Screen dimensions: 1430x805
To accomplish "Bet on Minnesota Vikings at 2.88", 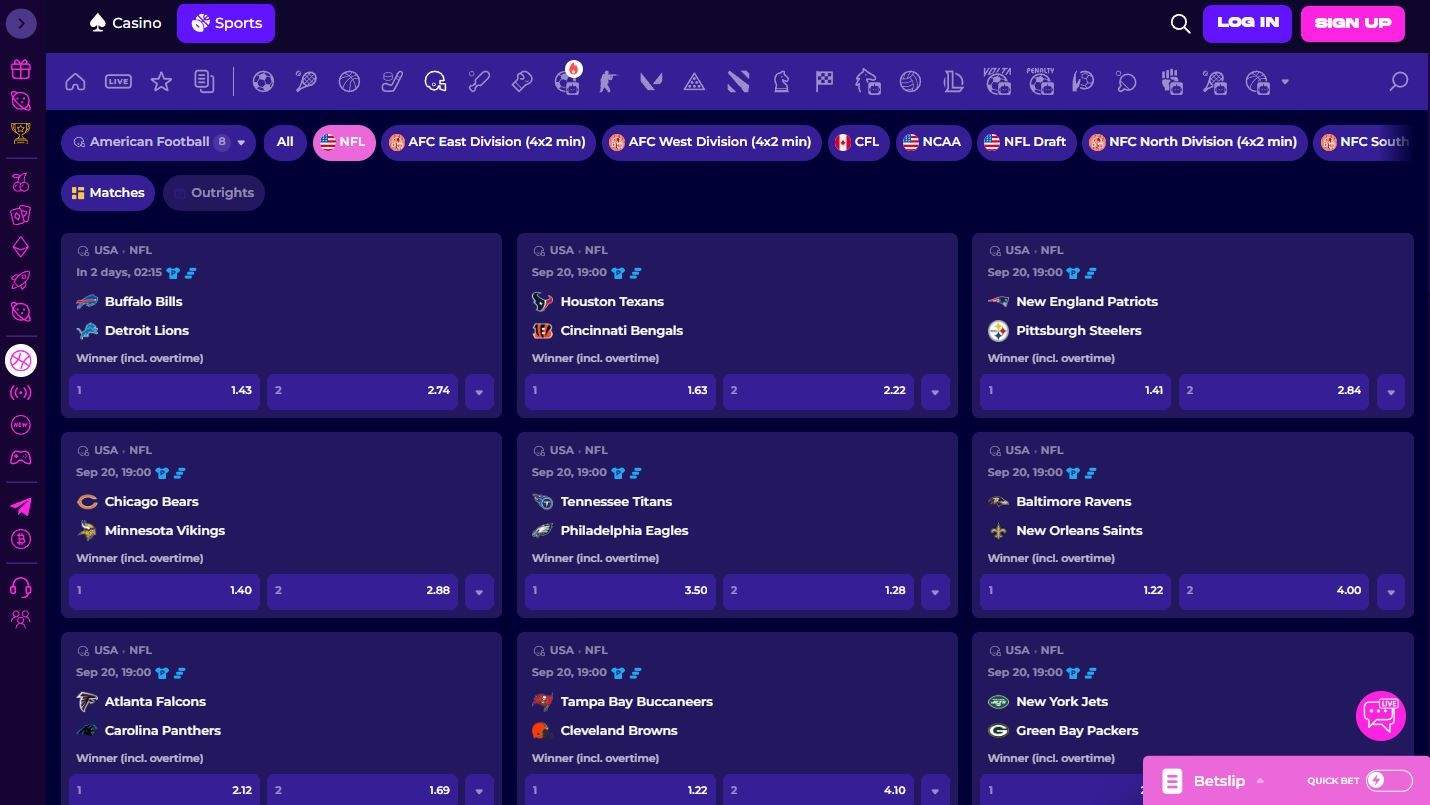I will [x=362, y=592].
